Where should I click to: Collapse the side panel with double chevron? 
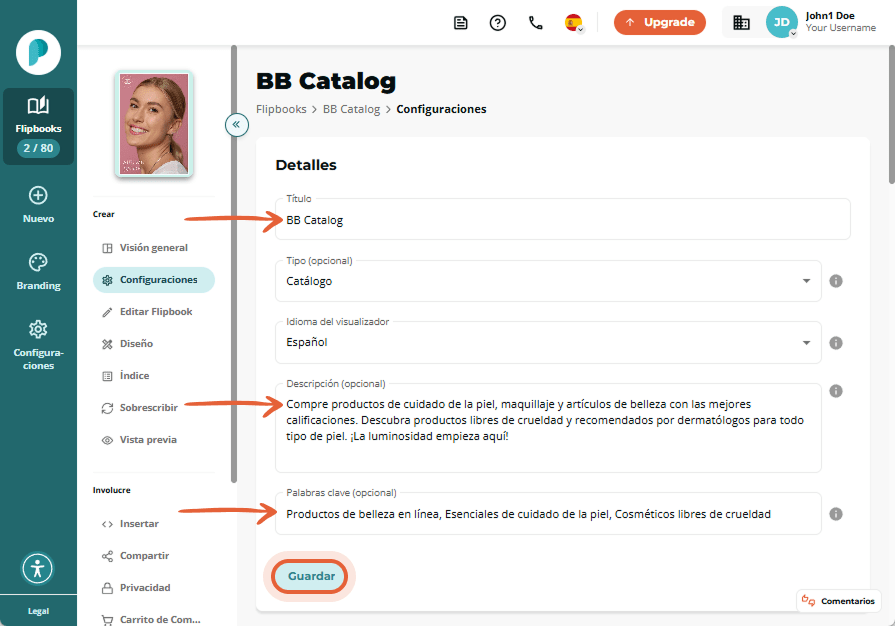(236, 124)
